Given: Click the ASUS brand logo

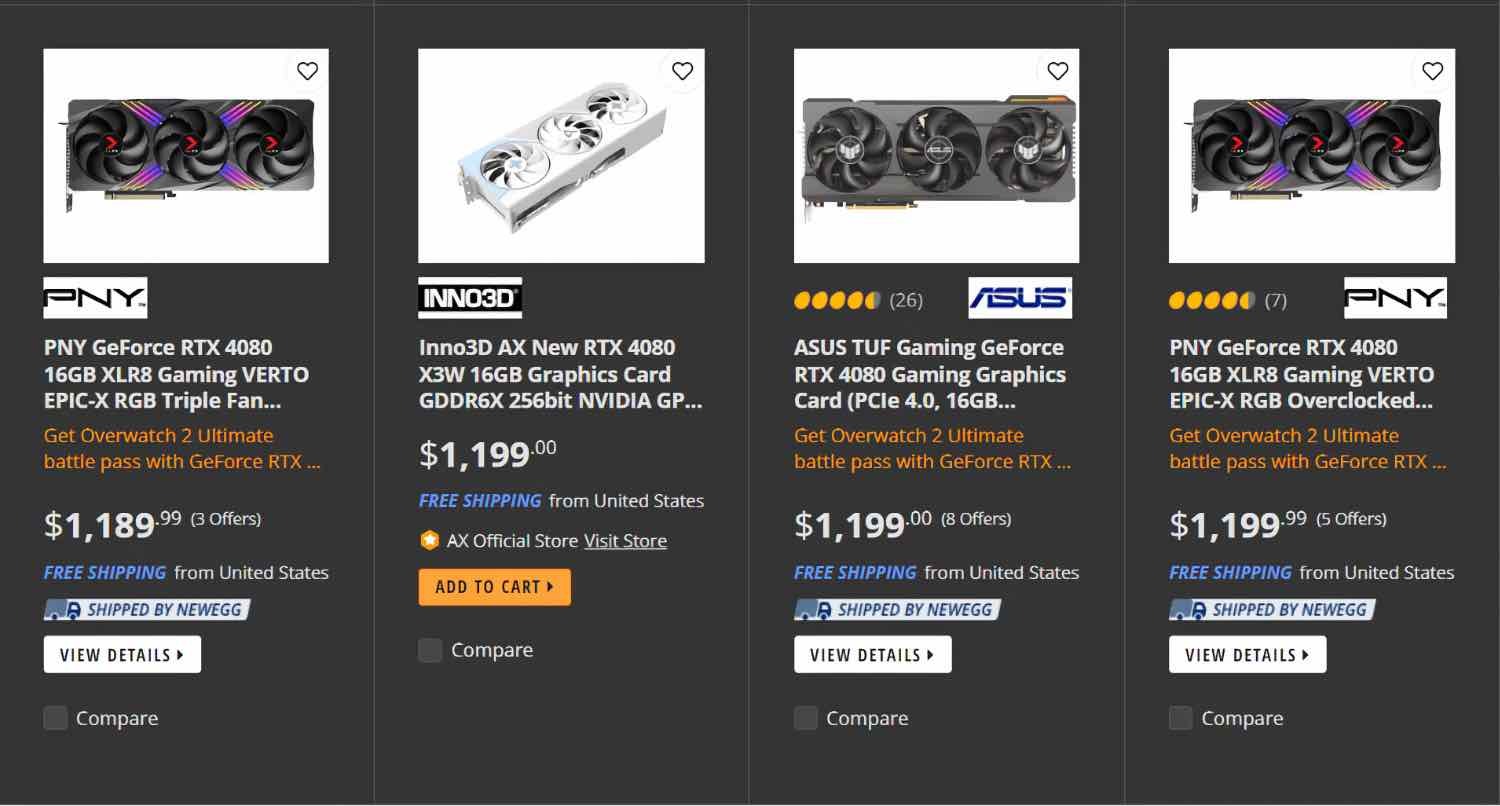Looking at the screenshot, I should pos(1020,298).
